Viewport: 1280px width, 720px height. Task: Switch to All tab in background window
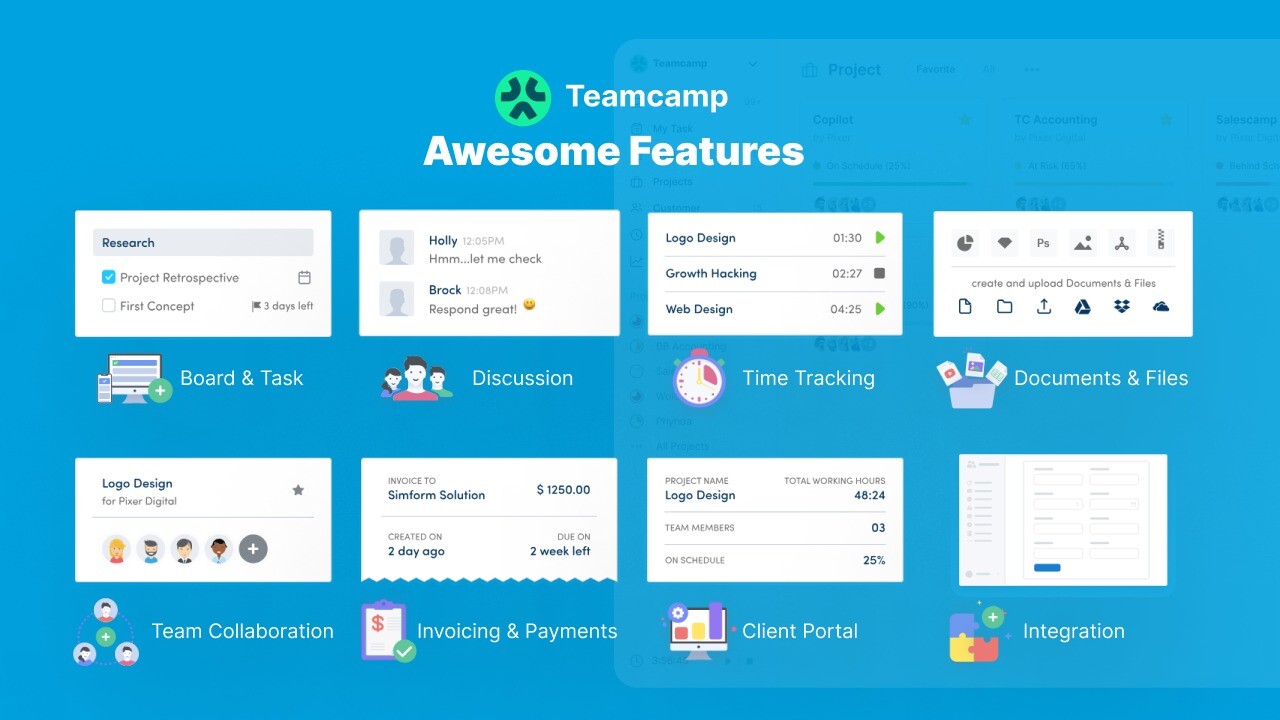pos(989,69)
